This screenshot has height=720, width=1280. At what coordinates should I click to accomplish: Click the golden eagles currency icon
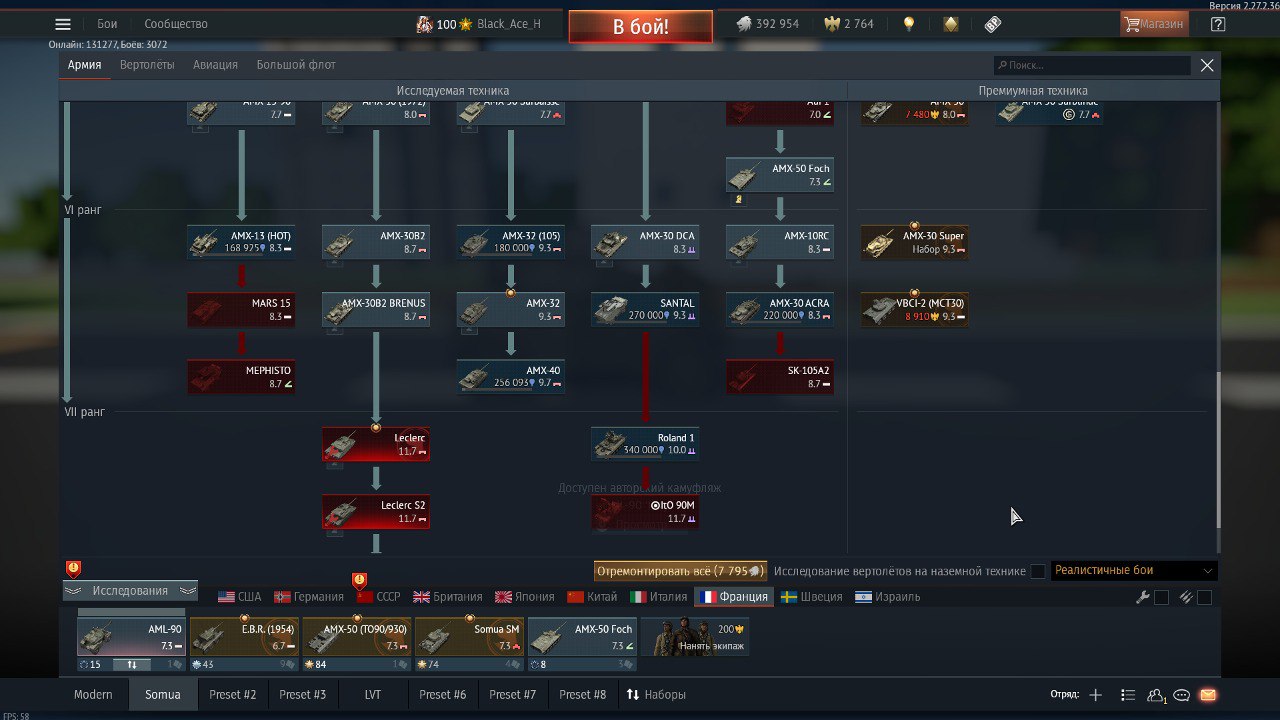831,24
